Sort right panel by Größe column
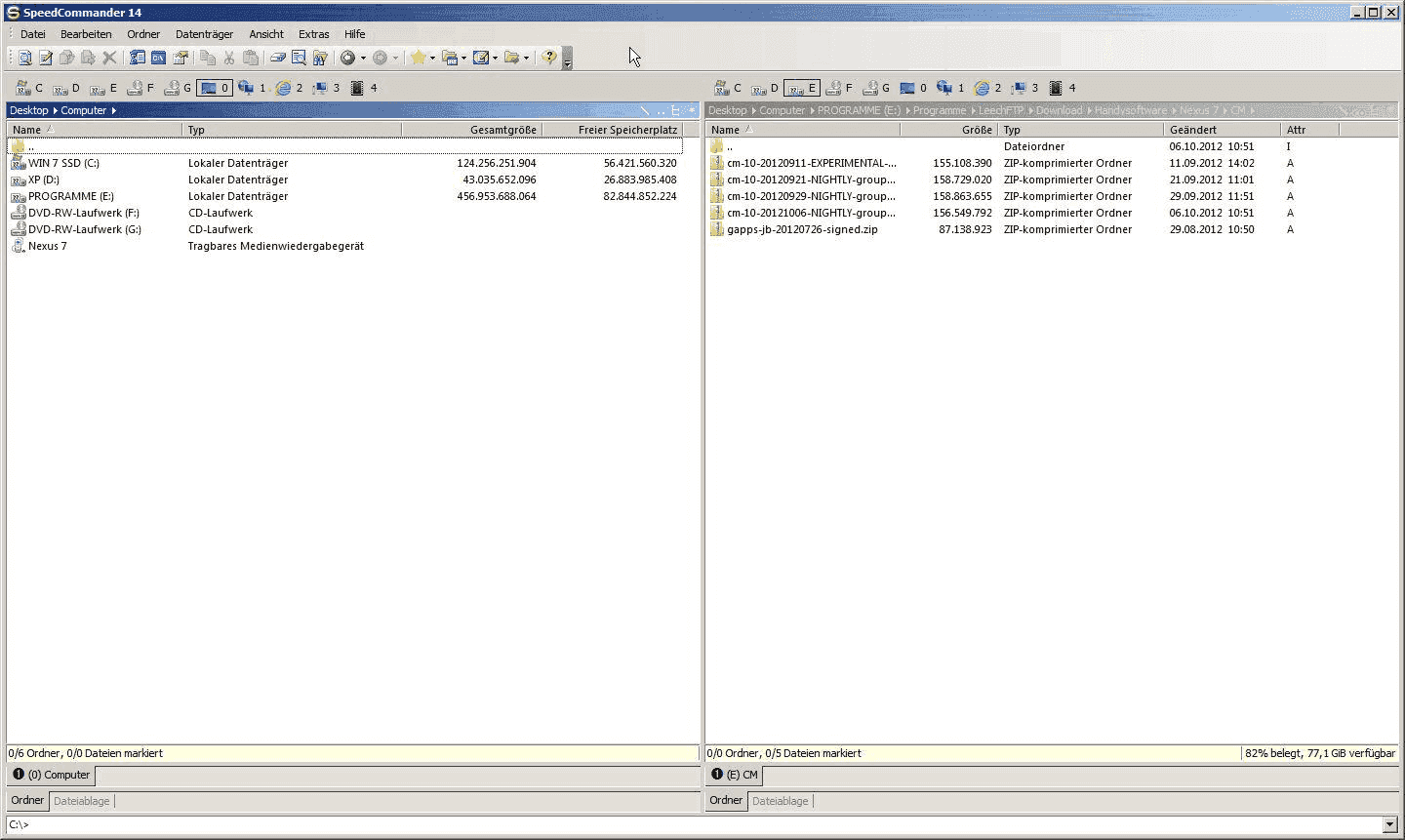Image resolution: width=1405 pixels, height=840 pixels. [x=948, y=130]
